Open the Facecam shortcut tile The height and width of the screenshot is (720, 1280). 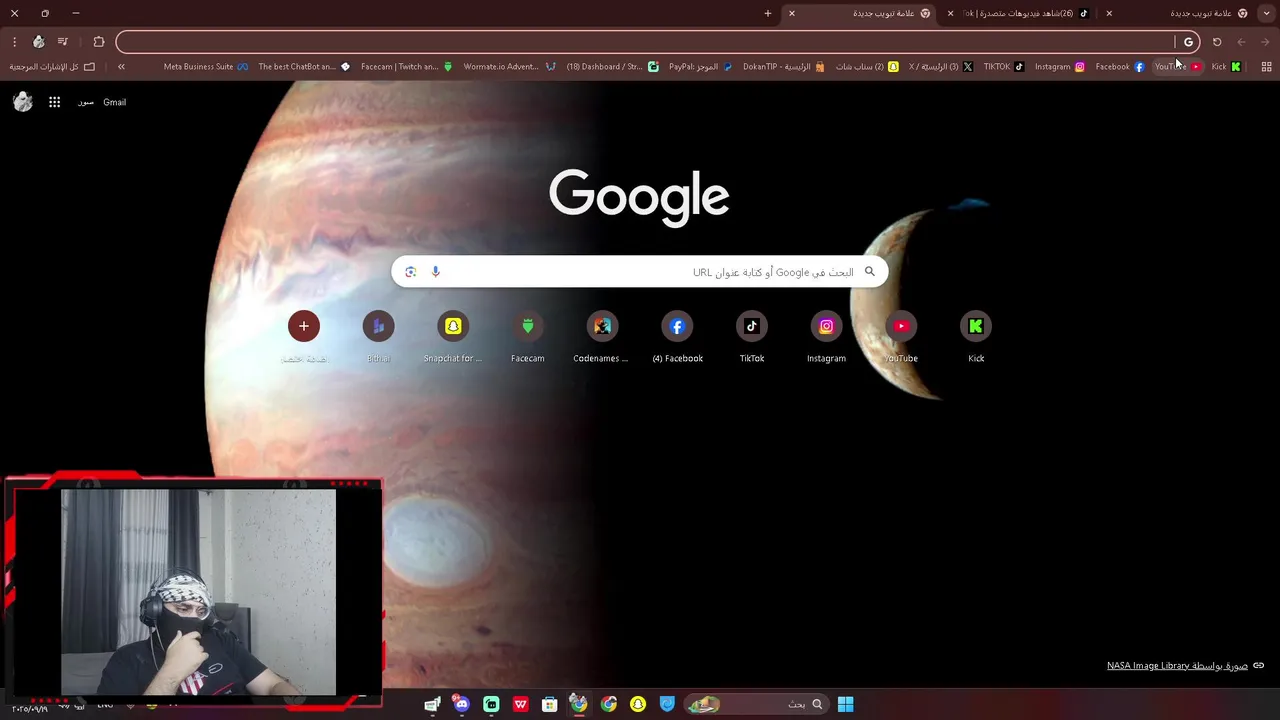[x=528, y=337]
